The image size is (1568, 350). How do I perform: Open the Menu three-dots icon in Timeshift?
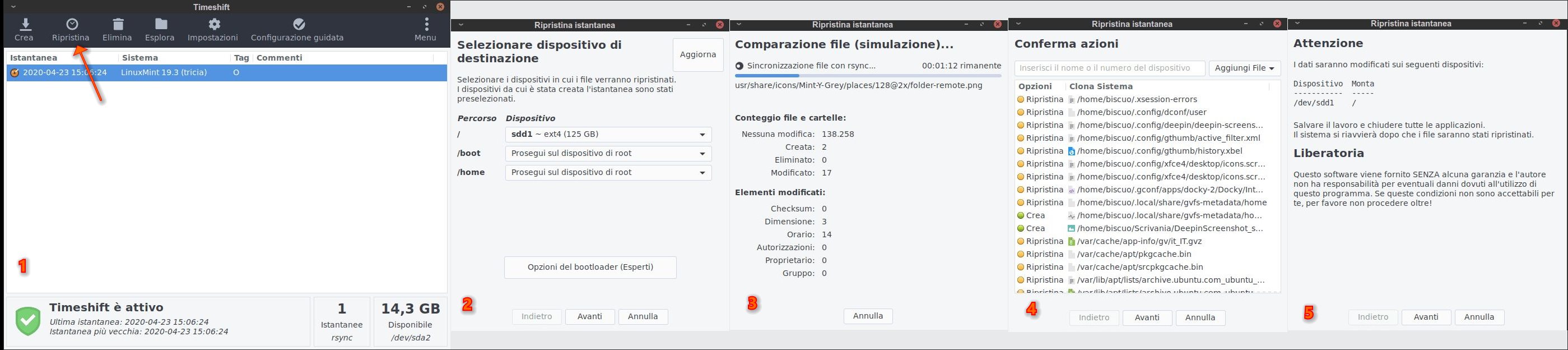coord(426,24)
